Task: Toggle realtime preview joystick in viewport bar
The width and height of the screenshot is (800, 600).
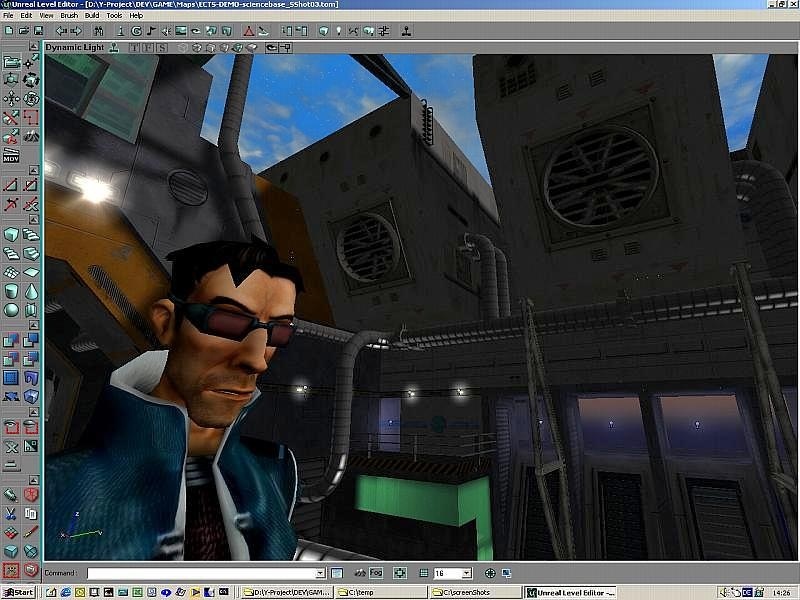Action: coord(114,47)
